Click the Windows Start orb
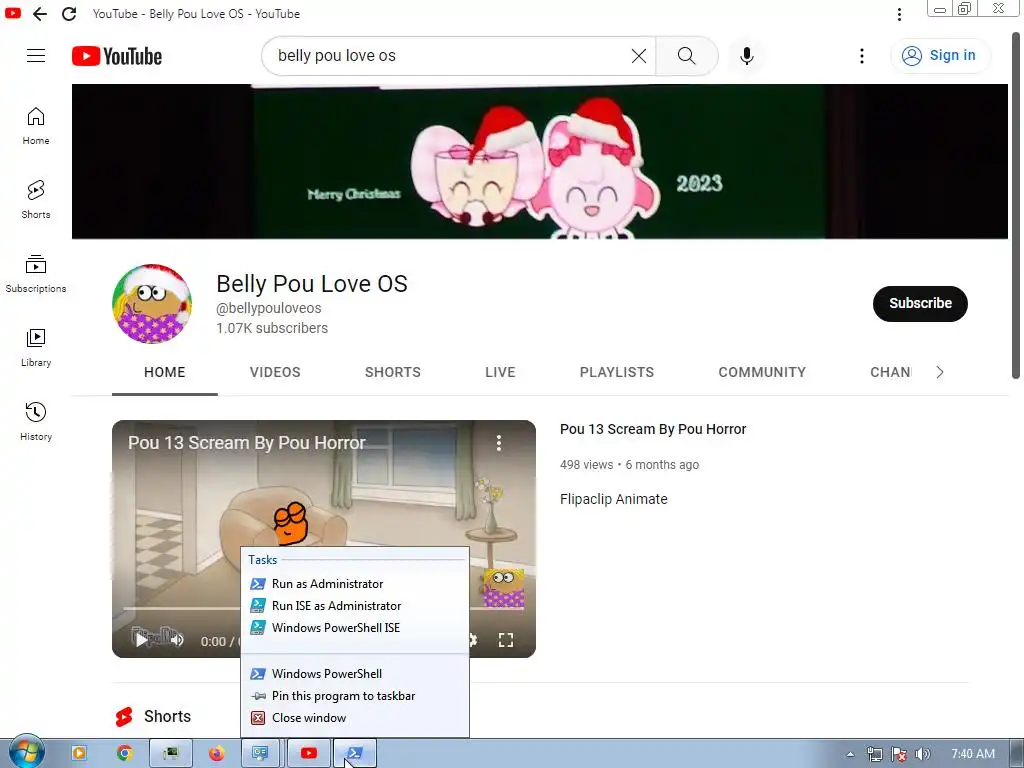Viewport: 1024px width, 768px height. [27, 752]
